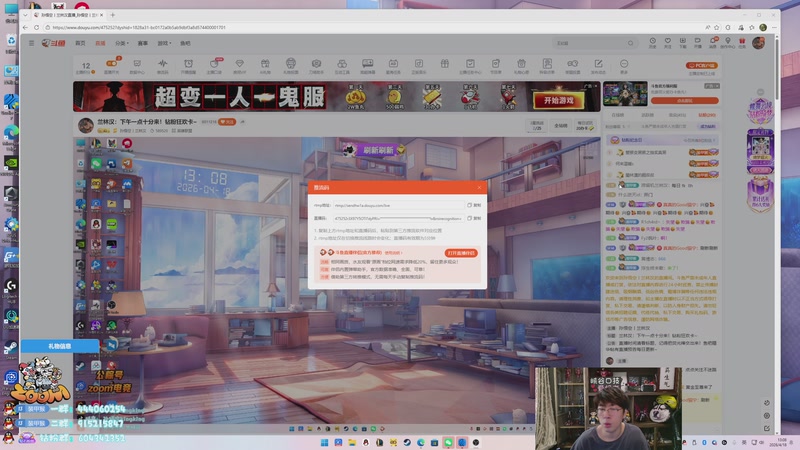800x450 pixels.
Task: Click the browser vertical scrollbar
Action: click(777, 69)
